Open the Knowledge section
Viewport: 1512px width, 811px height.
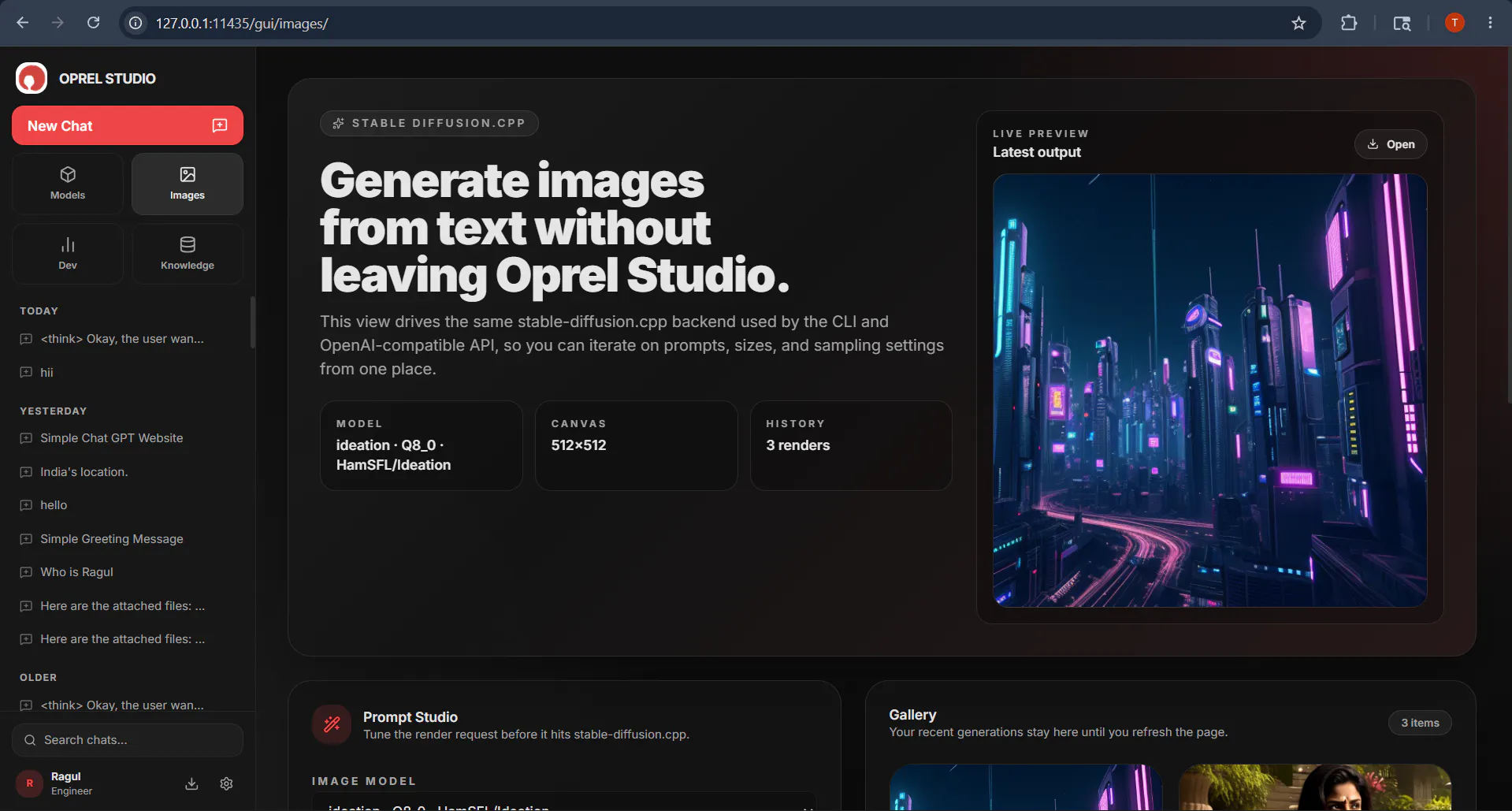tap(188, 254)
